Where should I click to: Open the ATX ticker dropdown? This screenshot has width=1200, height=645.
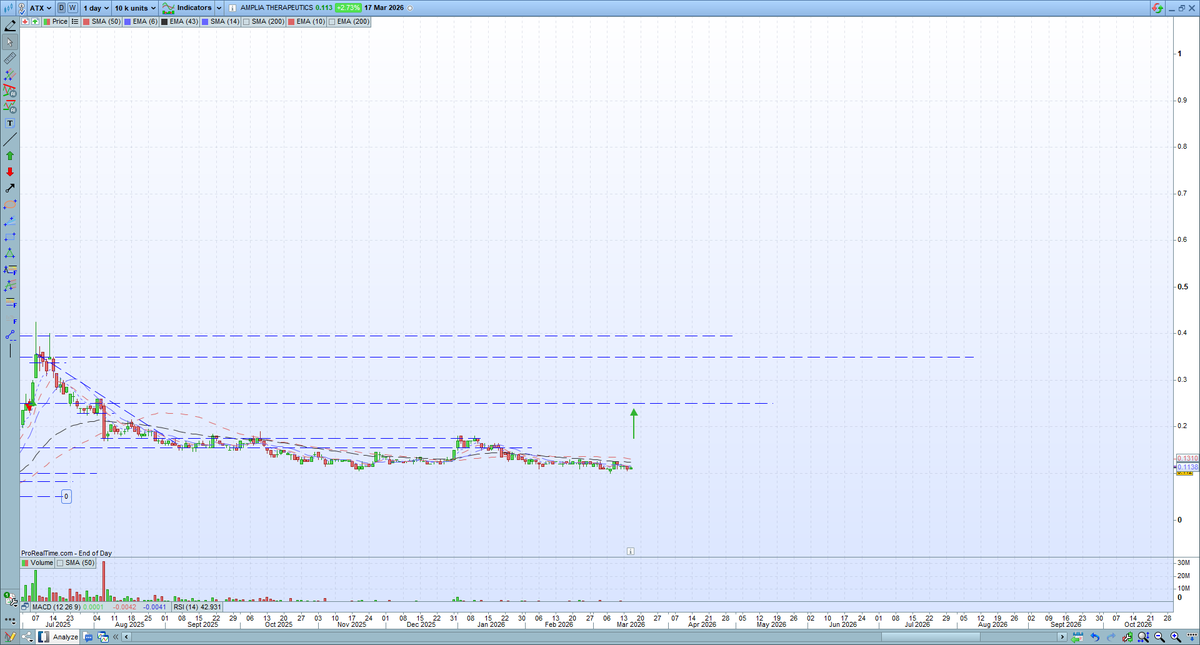(40, 7)
